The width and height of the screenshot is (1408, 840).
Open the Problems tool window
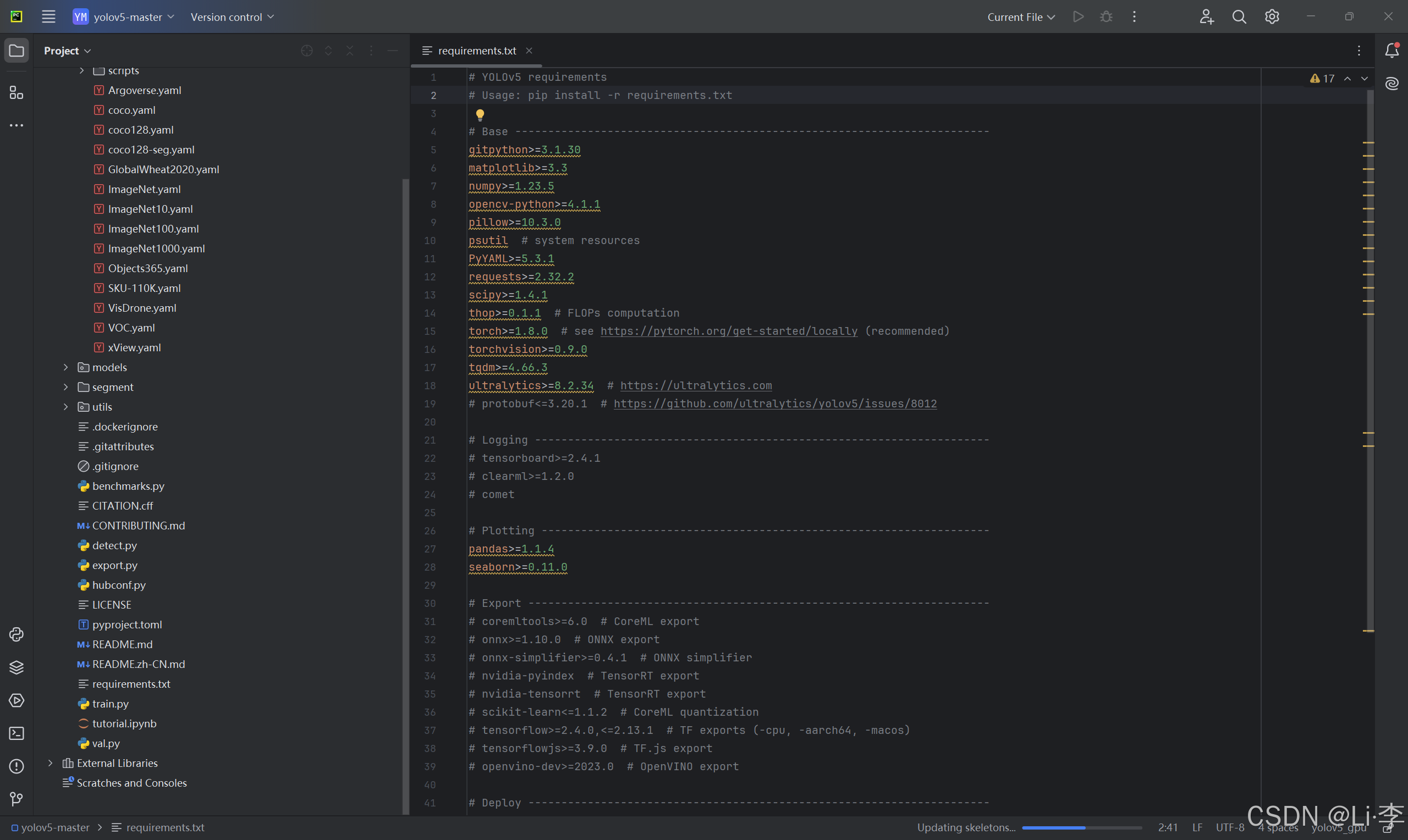pos(16,766)
